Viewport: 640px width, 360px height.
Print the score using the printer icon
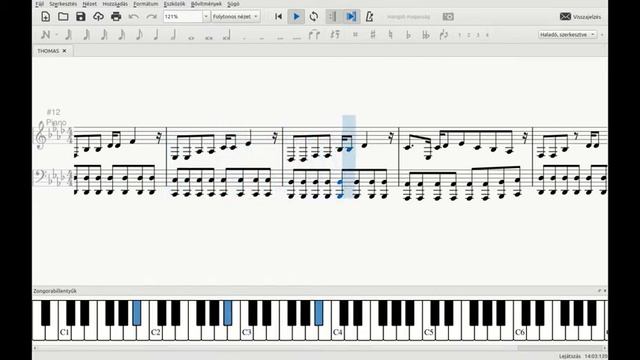(x=116, y=17)
